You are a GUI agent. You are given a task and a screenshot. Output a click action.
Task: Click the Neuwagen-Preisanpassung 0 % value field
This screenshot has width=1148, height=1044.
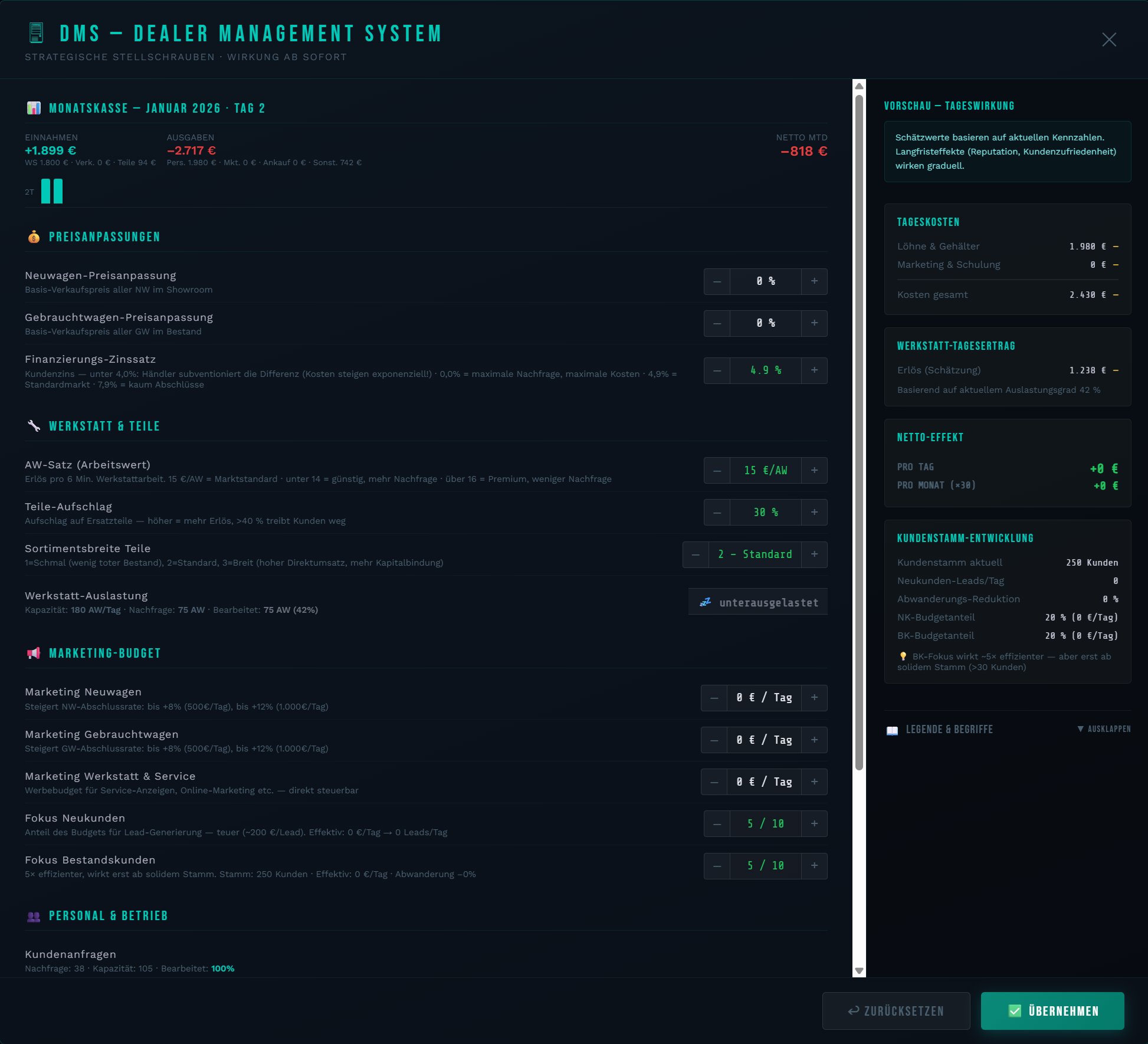(x=766, y=281)
